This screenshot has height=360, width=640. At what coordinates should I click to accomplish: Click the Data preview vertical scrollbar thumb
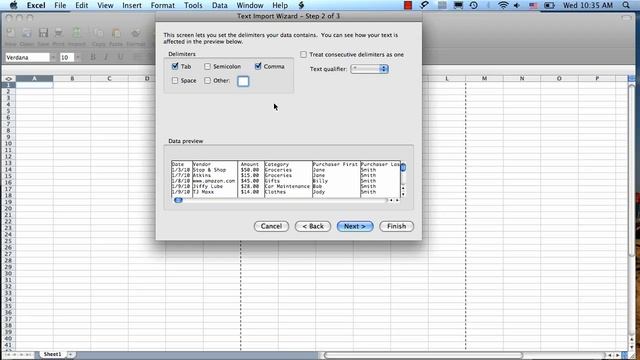tap(403, 167)
